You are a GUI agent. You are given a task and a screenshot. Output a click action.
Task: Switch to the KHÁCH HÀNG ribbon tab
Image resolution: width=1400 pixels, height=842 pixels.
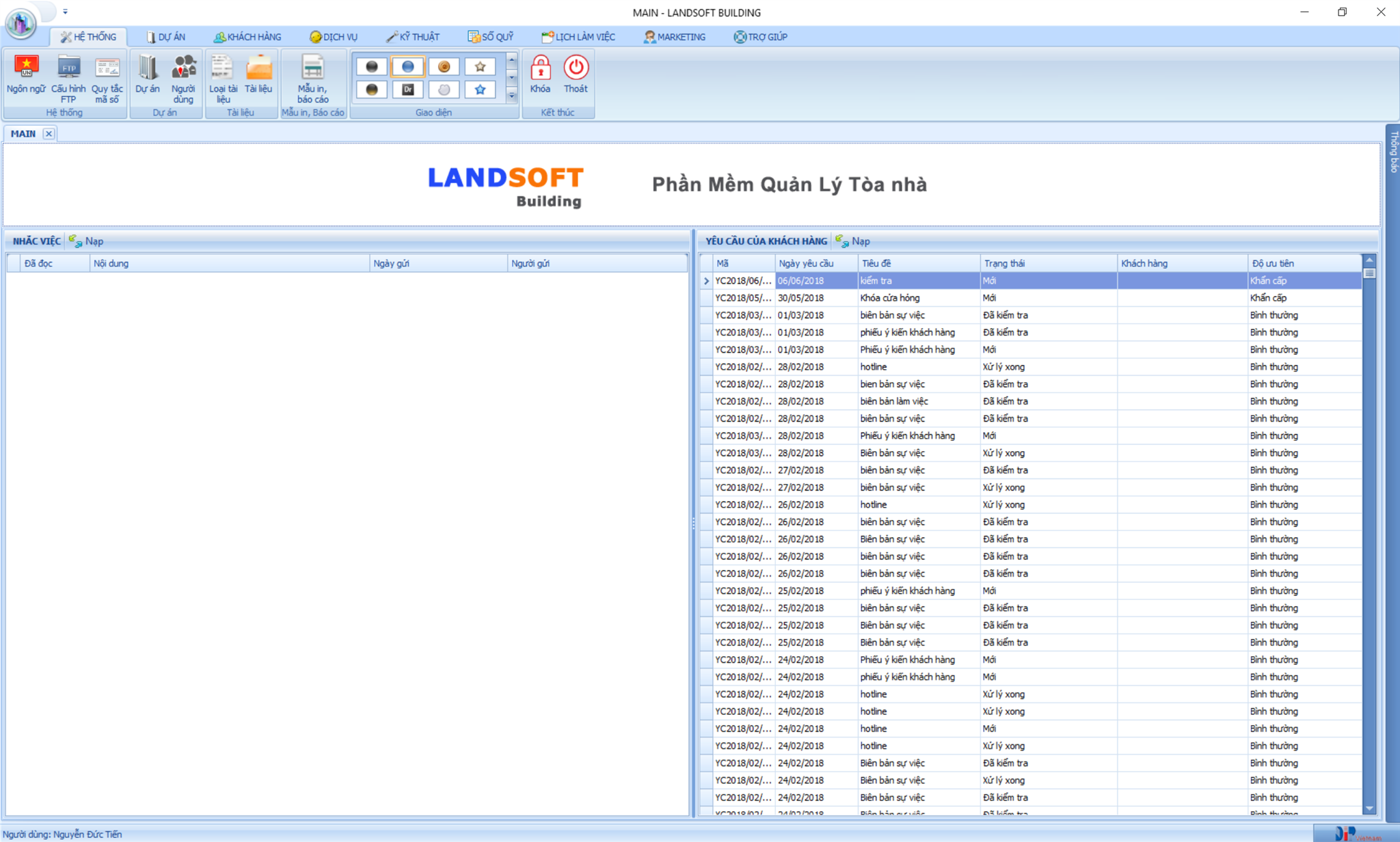(247, 36)
